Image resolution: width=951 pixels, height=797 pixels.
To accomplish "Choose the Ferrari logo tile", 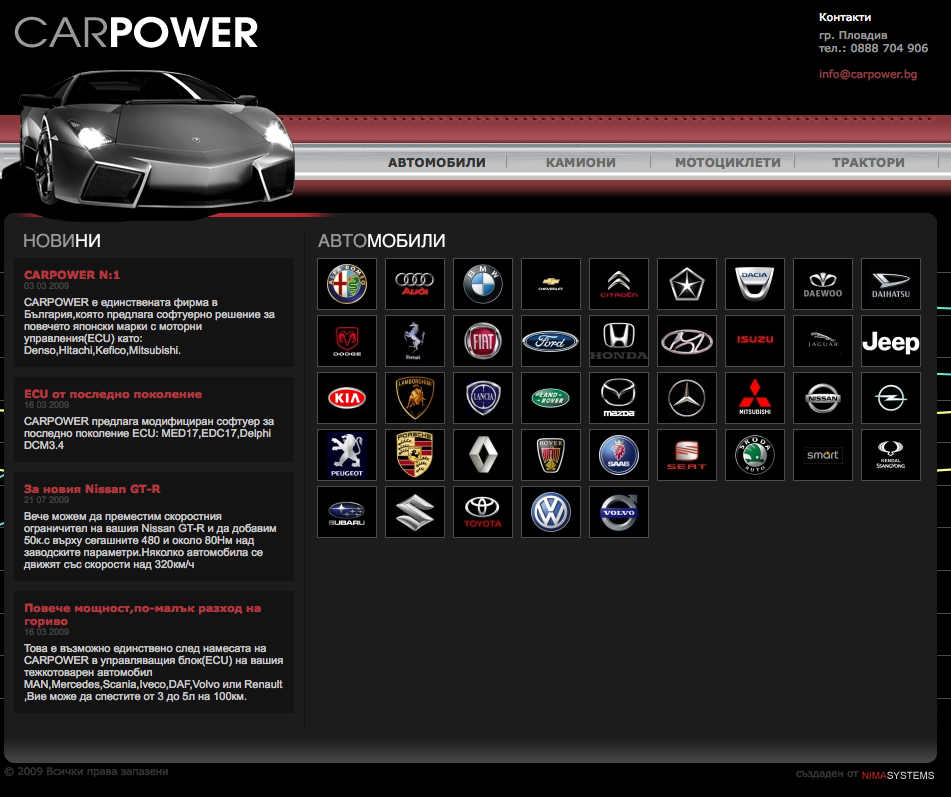I will (x=415, y=341).
